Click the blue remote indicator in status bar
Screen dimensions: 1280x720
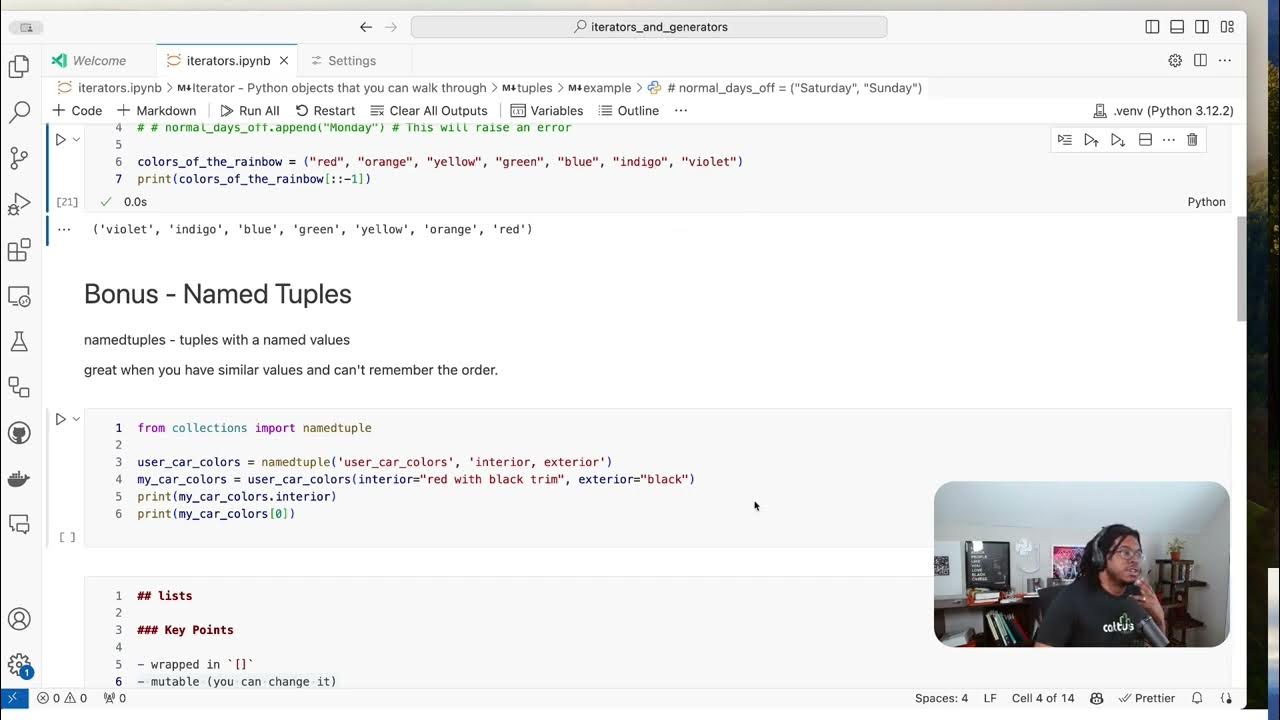click(x=11, y=698)
